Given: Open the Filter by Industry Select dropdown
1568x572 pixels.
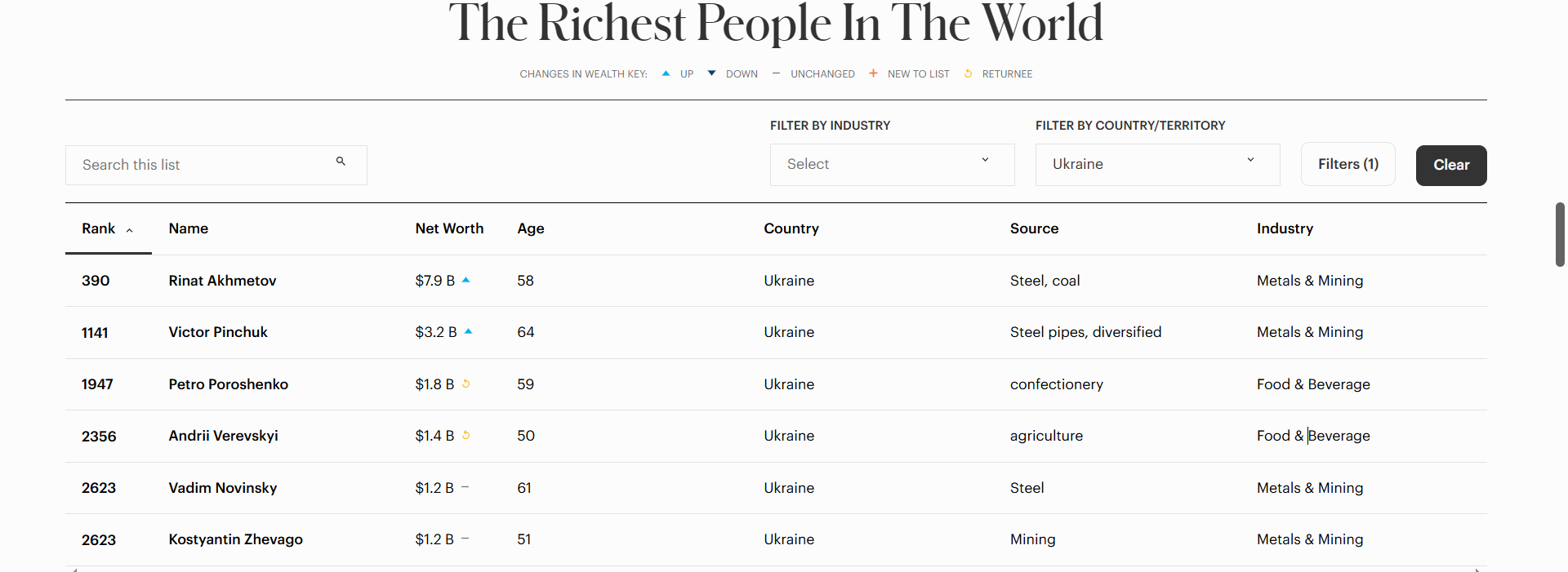Looking at the screenshot, I should click(892, 165).
